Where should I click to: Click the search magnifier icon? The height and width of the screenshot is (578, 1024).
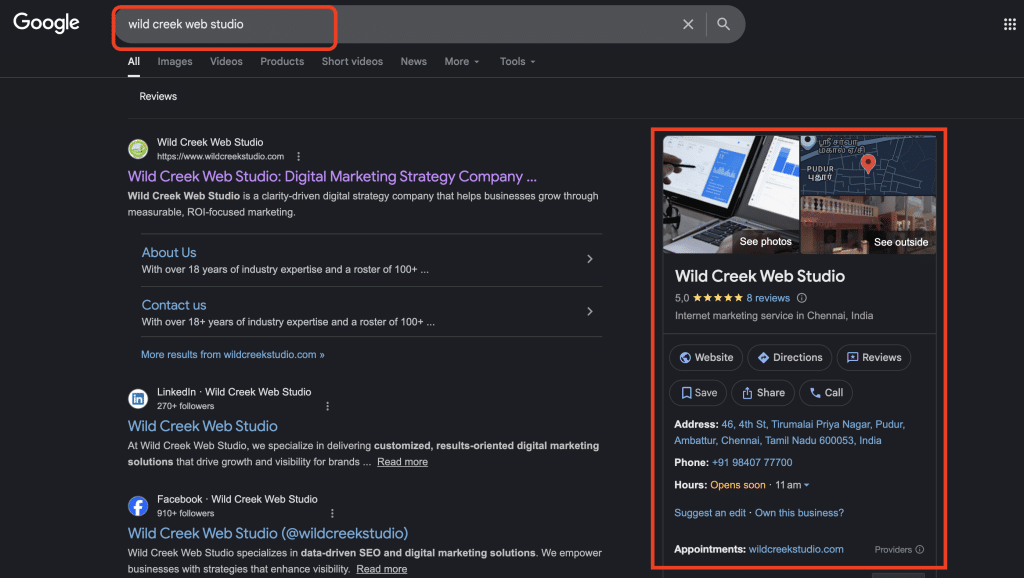[724, 23]
